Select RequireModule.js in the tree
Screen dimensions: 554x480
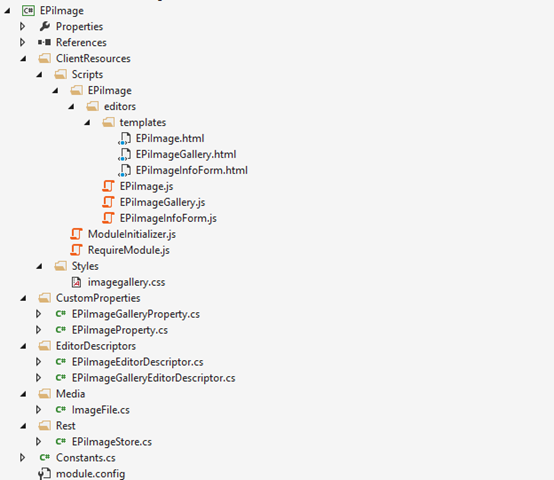coord(129,250)
